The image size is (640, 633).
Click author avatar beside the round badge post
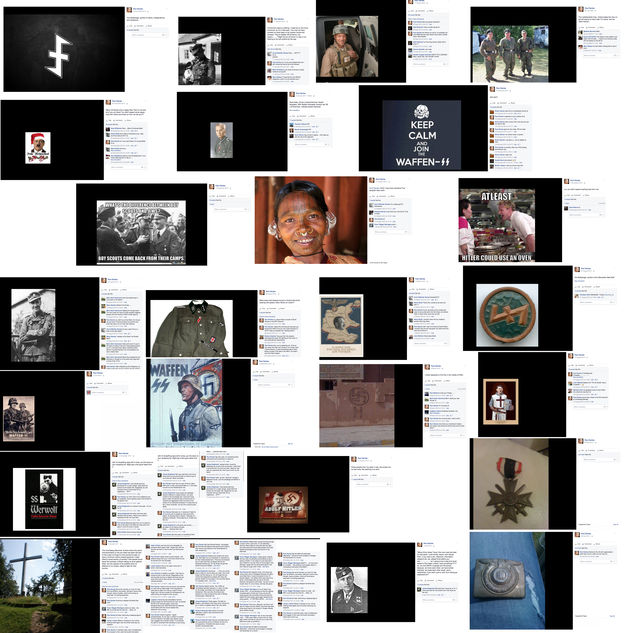coord(577,269)
